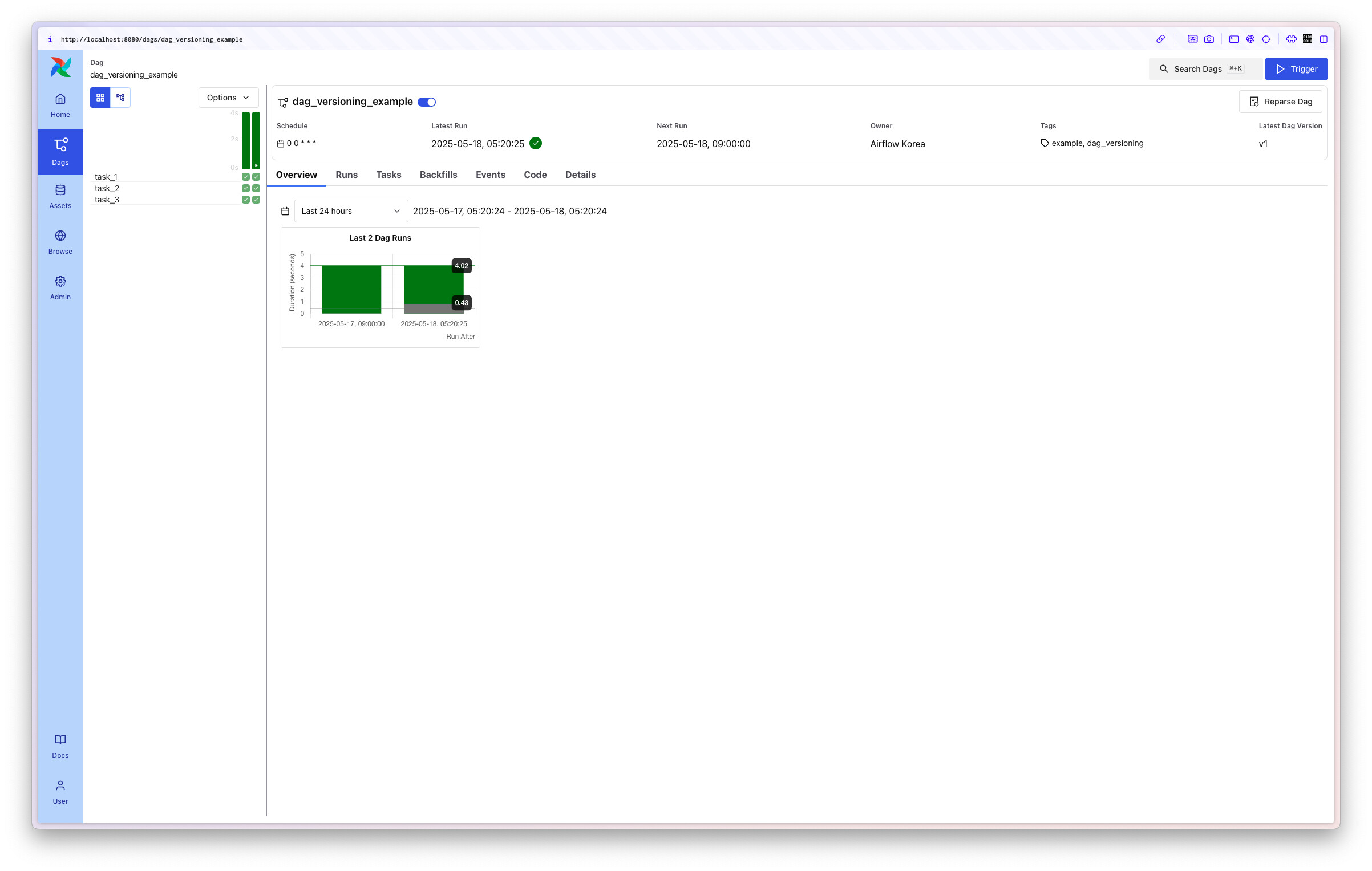Open the Admin gear menu
The image size is (1372, 871).
point(60,288)
